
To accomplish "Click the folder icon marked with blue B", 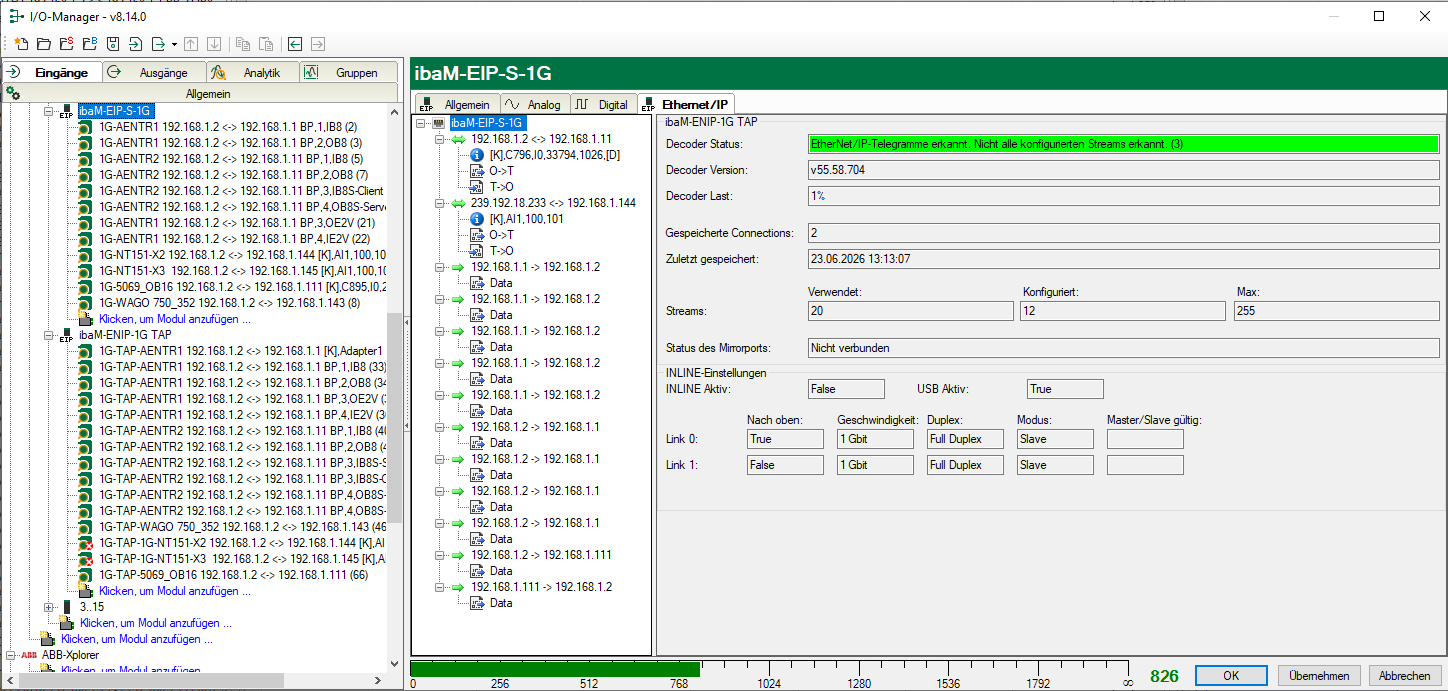I will click(89, 44).
